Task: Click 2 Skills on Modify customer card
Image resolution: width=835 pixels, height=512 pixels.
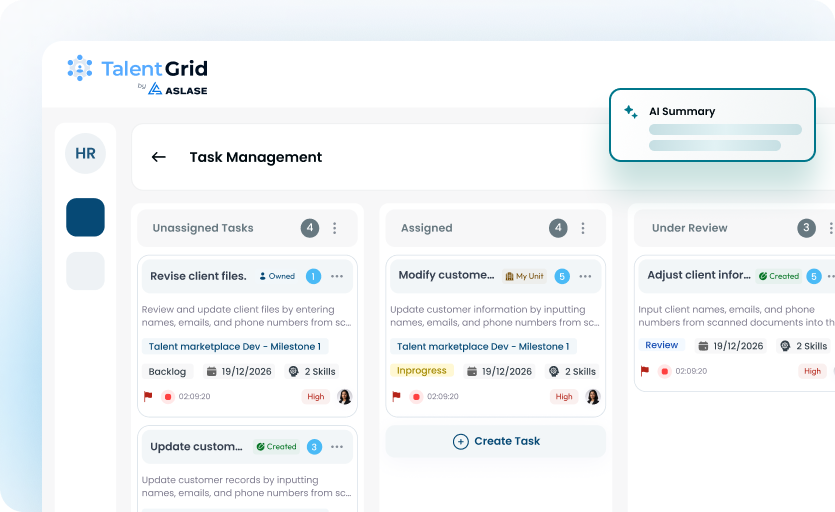Action: [x=572, y=371]
